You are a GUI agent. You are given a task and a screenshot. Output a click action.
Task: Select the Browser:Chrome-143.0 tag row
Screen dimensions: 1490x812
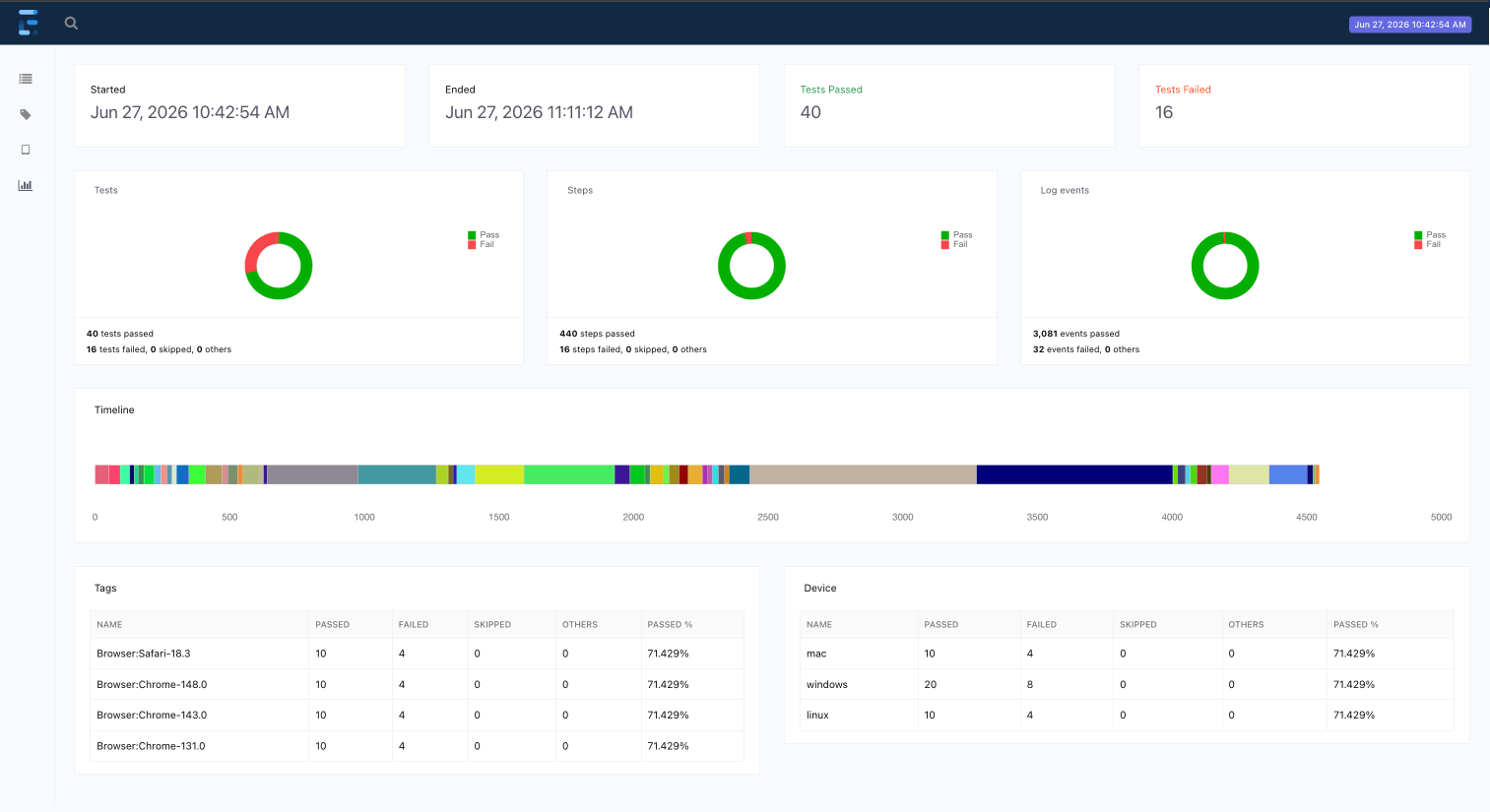tap(417, 716)
